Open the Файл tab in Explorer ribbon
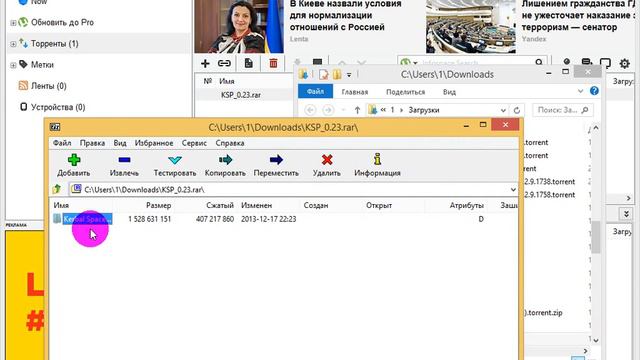The image size is (640, 360). [316, 91]
